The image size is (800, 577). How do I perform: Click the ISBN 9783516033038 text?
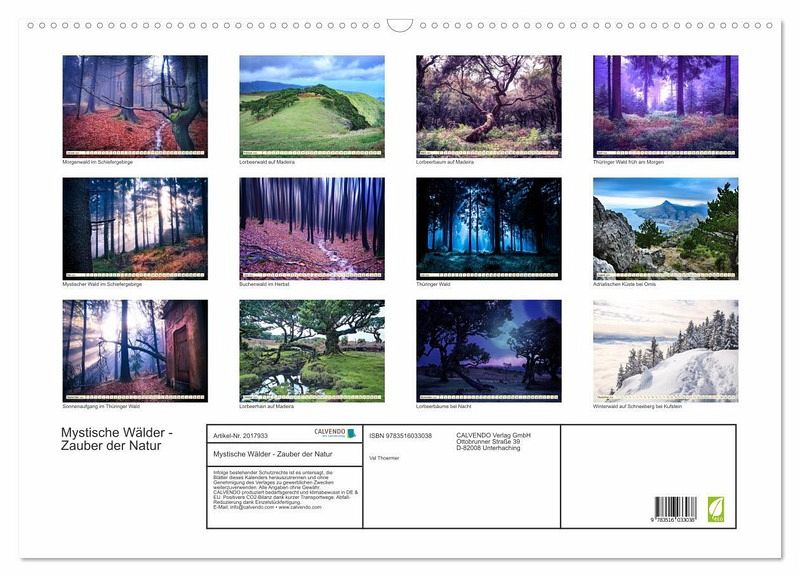coord(400,436)
